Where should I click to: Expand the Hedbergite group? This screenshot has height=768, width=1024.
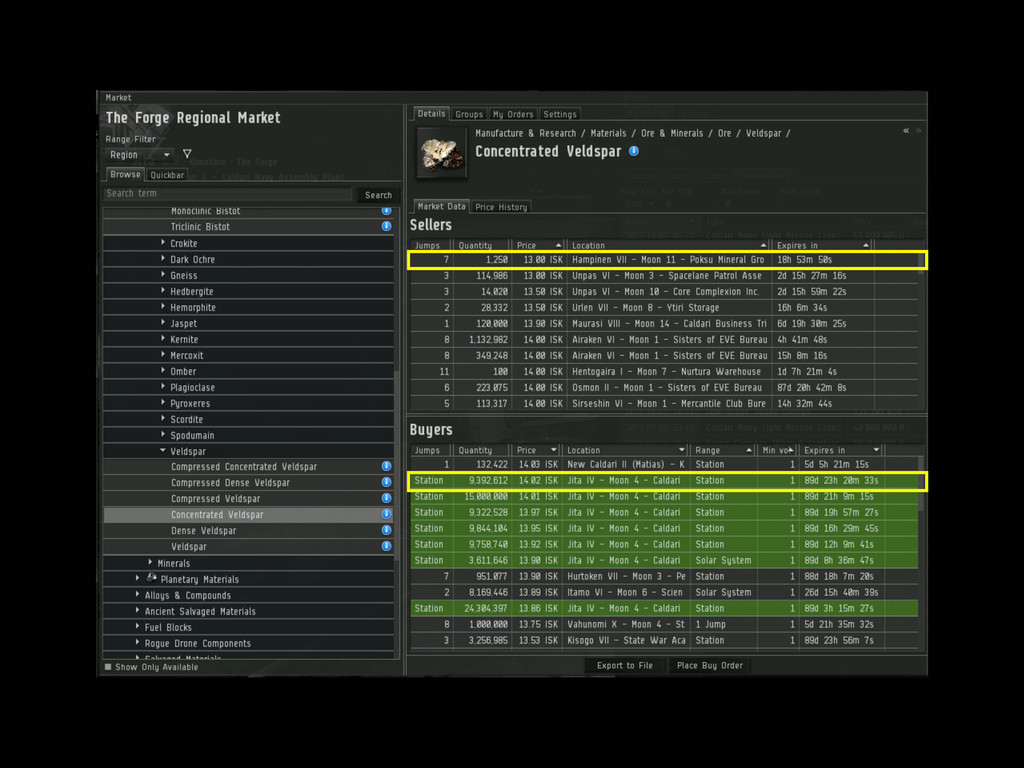click(x=163, y=291)
